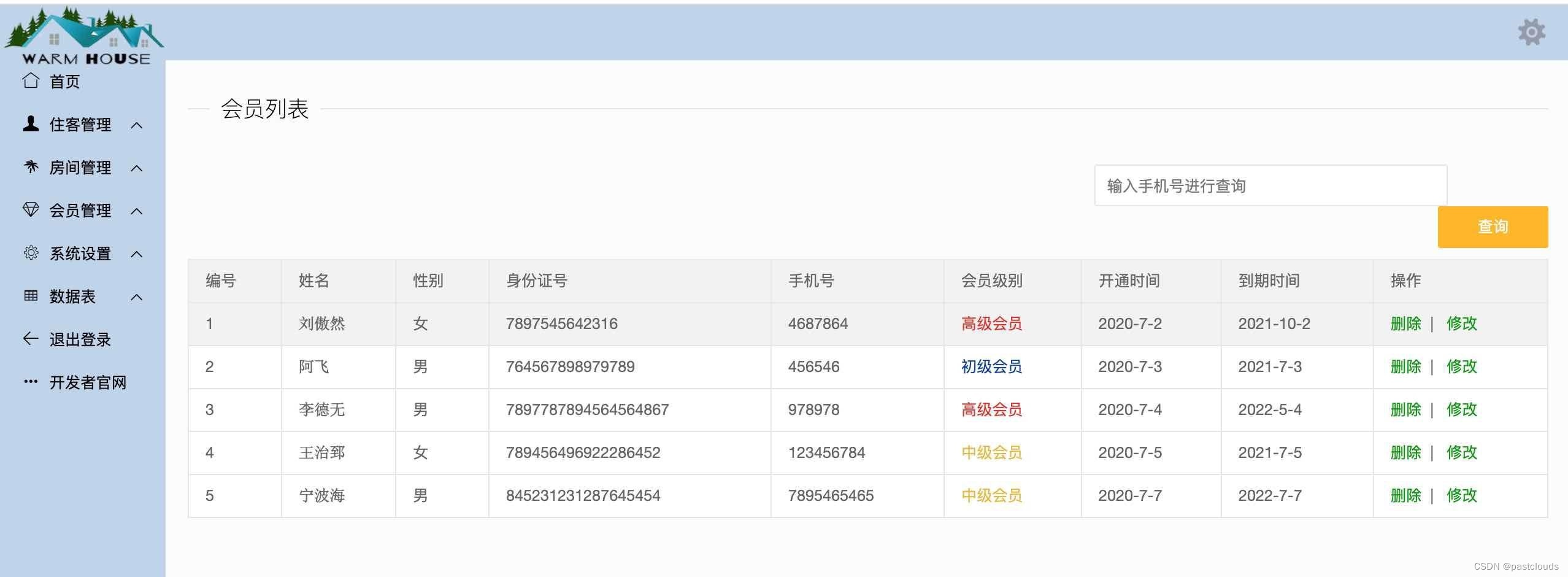
Task: Click the person icon for 住客管理
Action: click(31, 124)
